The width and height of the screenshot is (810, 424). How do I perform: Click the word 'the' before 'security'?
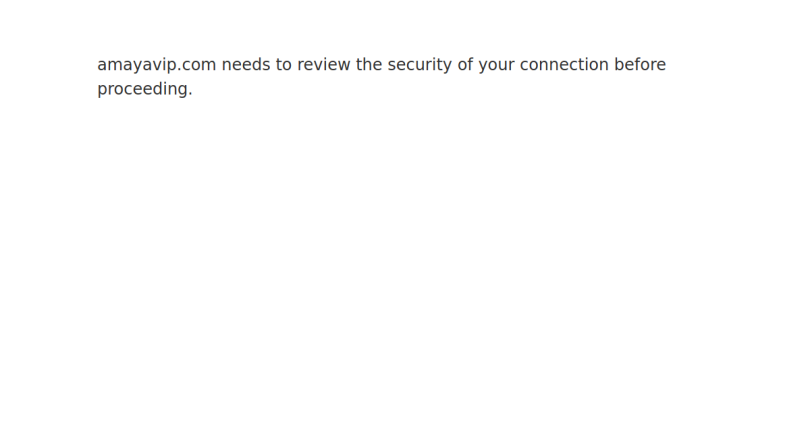point(369,65)
